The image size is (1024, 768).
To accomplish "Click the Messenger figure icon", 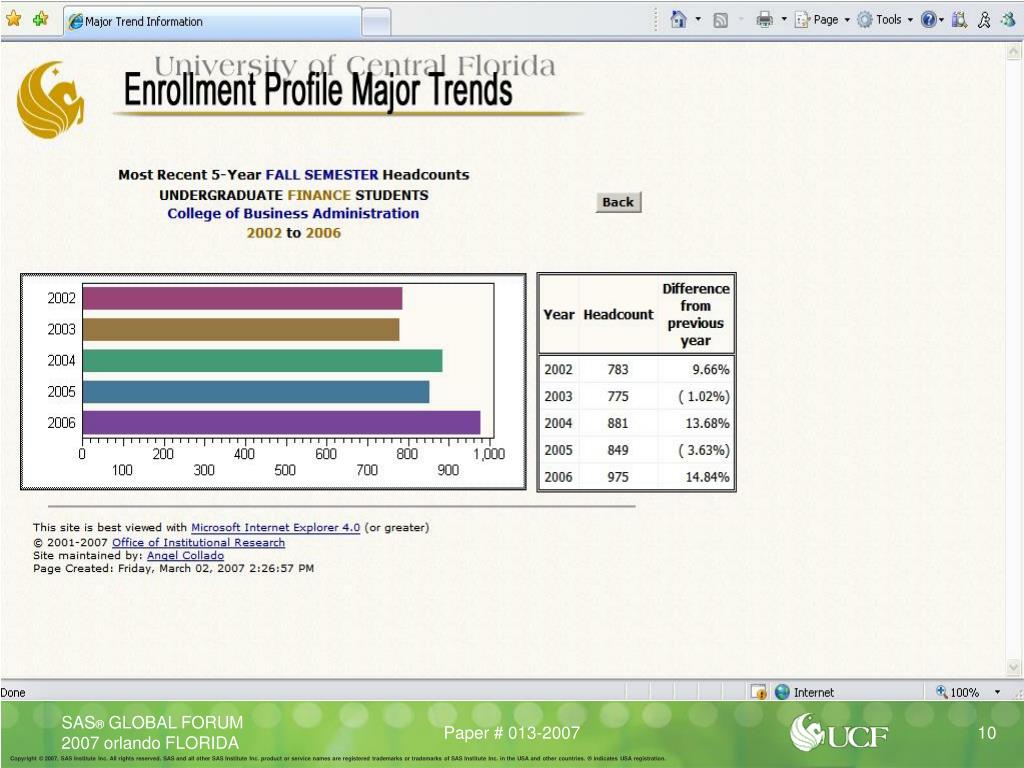I will [984, 20].
